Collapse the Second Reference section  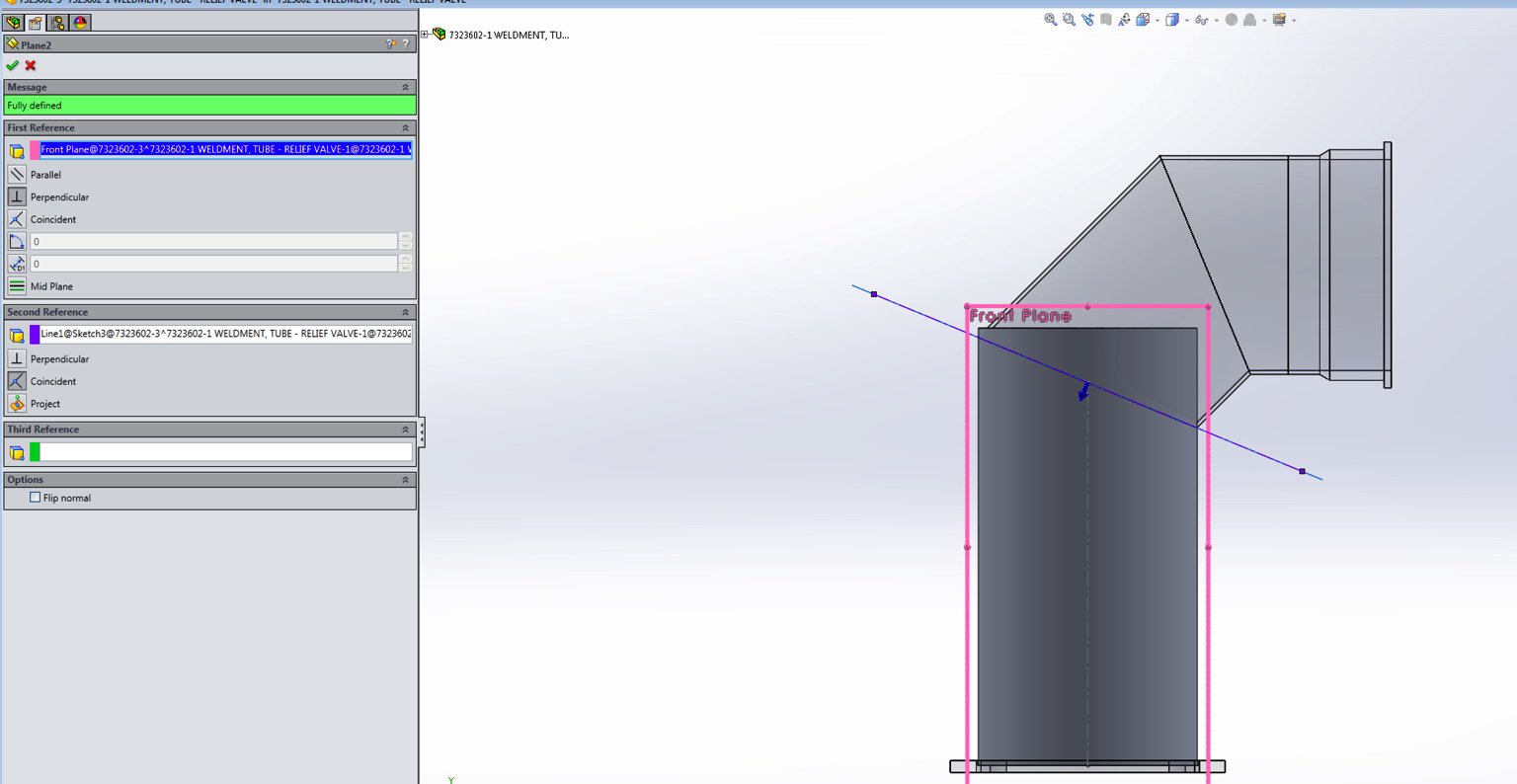[x=405, y=312]
